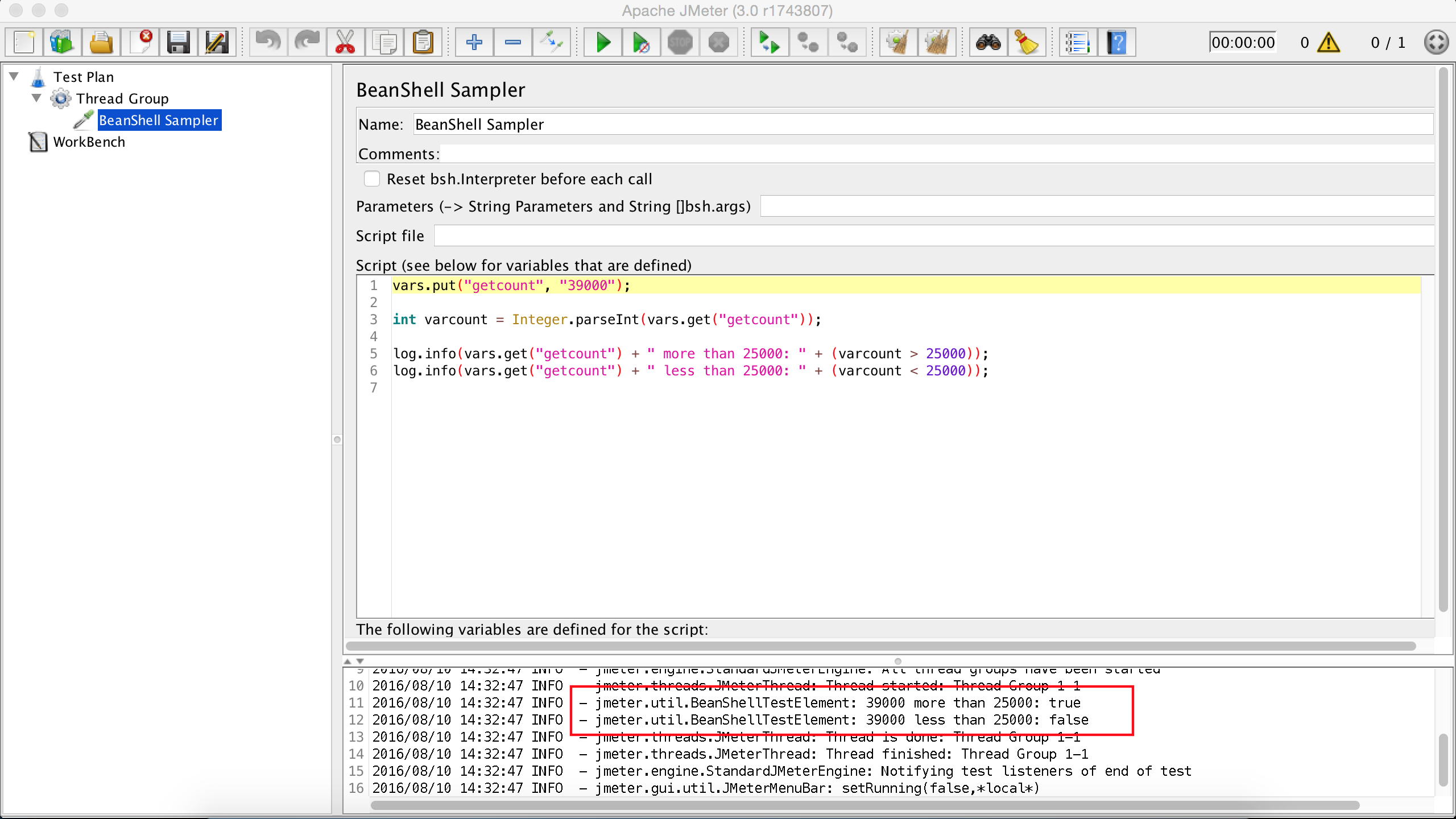This screenshot has height=819, width=1456.
Task: Collapse the Thread Group tree node
Action: click(x=37, y=98)
